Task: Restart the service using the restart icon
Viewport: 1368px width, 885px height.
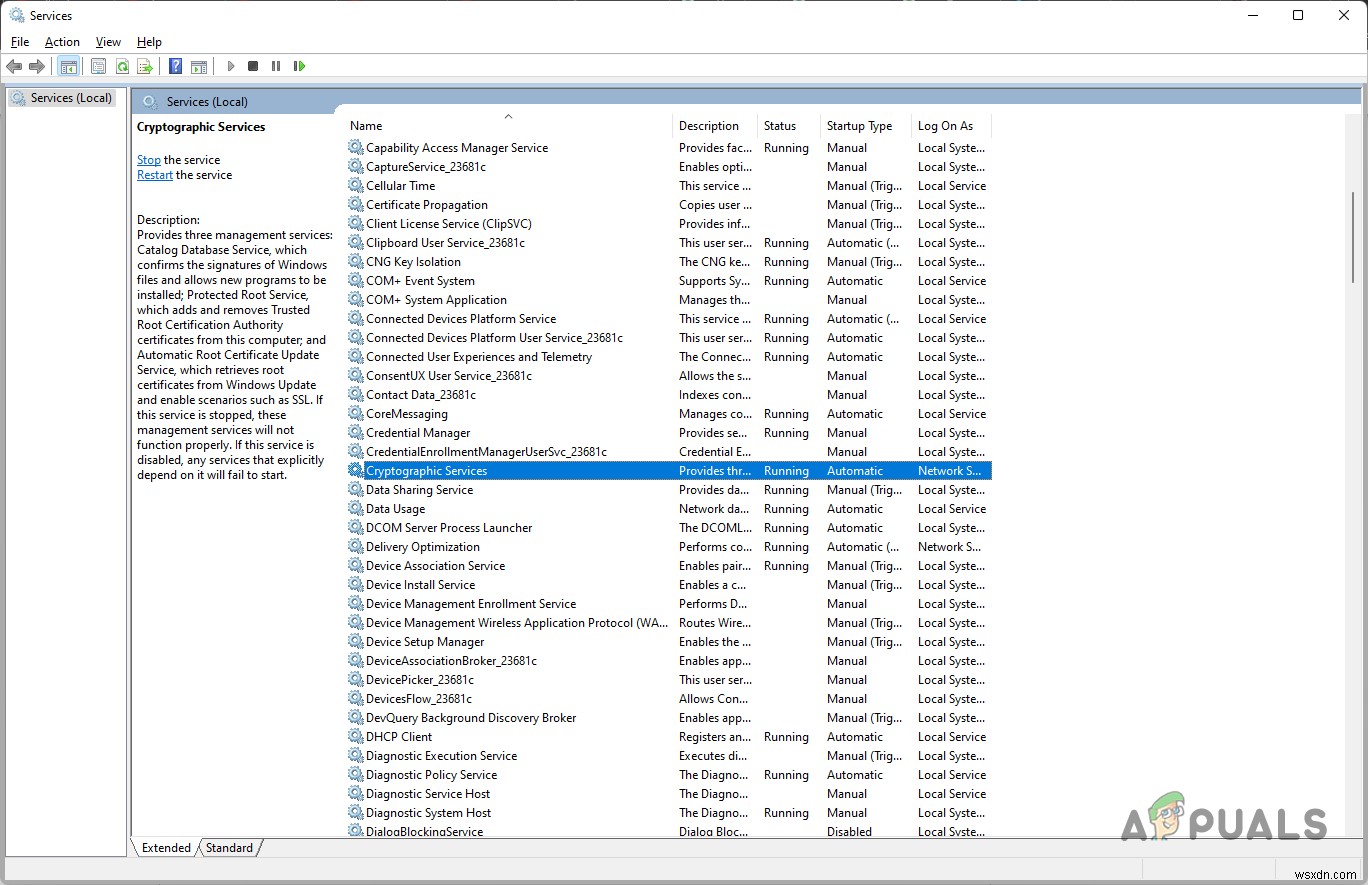Action: pos(299,66)
